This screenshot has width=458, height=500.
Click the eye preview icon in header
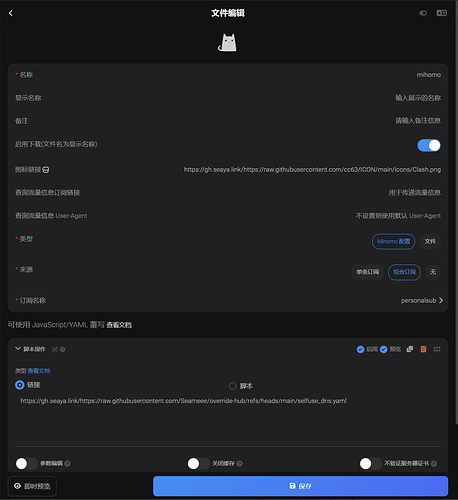pos(423,13)
